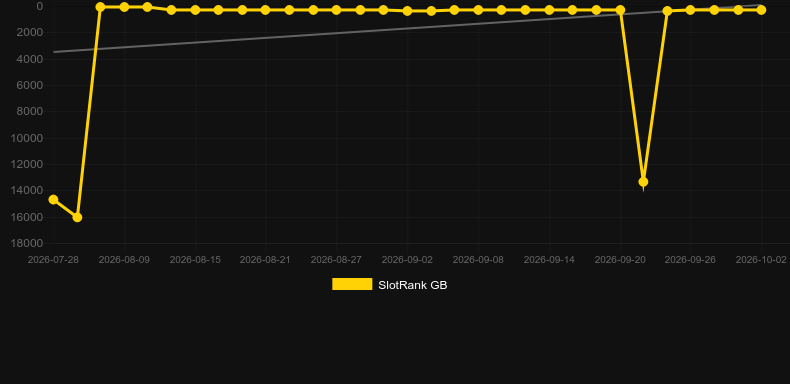The width and height of the screenshot is (790, 384).
Task: Click the 6000 y-axis label
Action: [29, 86]
